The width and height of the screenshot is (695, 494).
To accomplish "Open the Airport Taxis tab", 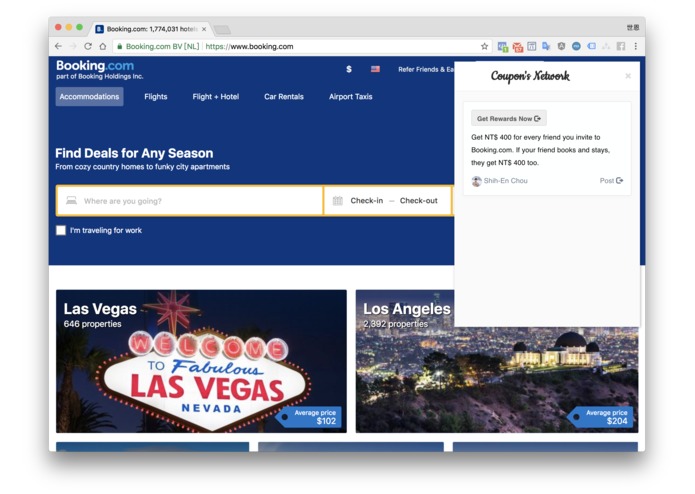I will pyautogui.click(x=350, y=97).
